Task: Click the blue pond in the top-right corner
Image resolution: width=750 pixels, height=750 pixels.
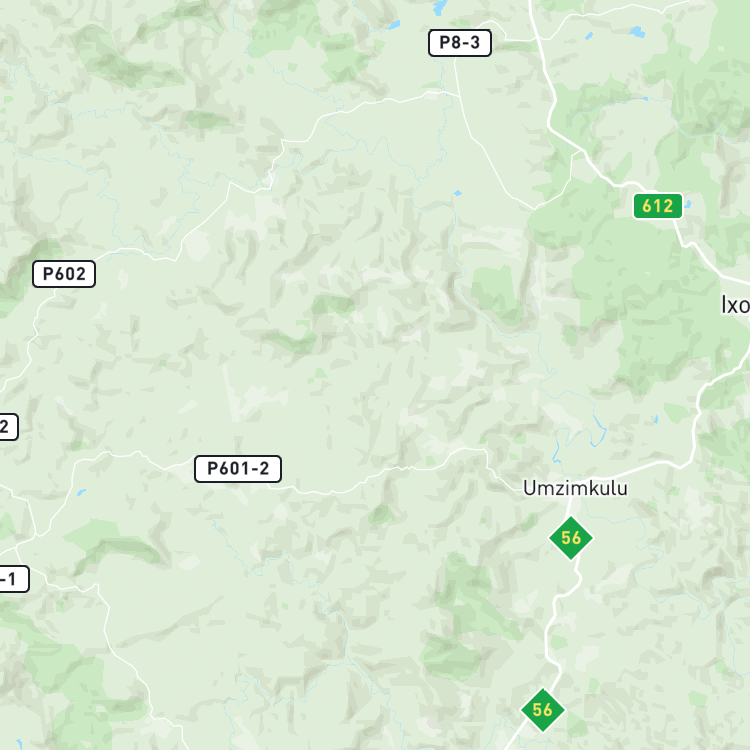Action: (x=637, y=32)
